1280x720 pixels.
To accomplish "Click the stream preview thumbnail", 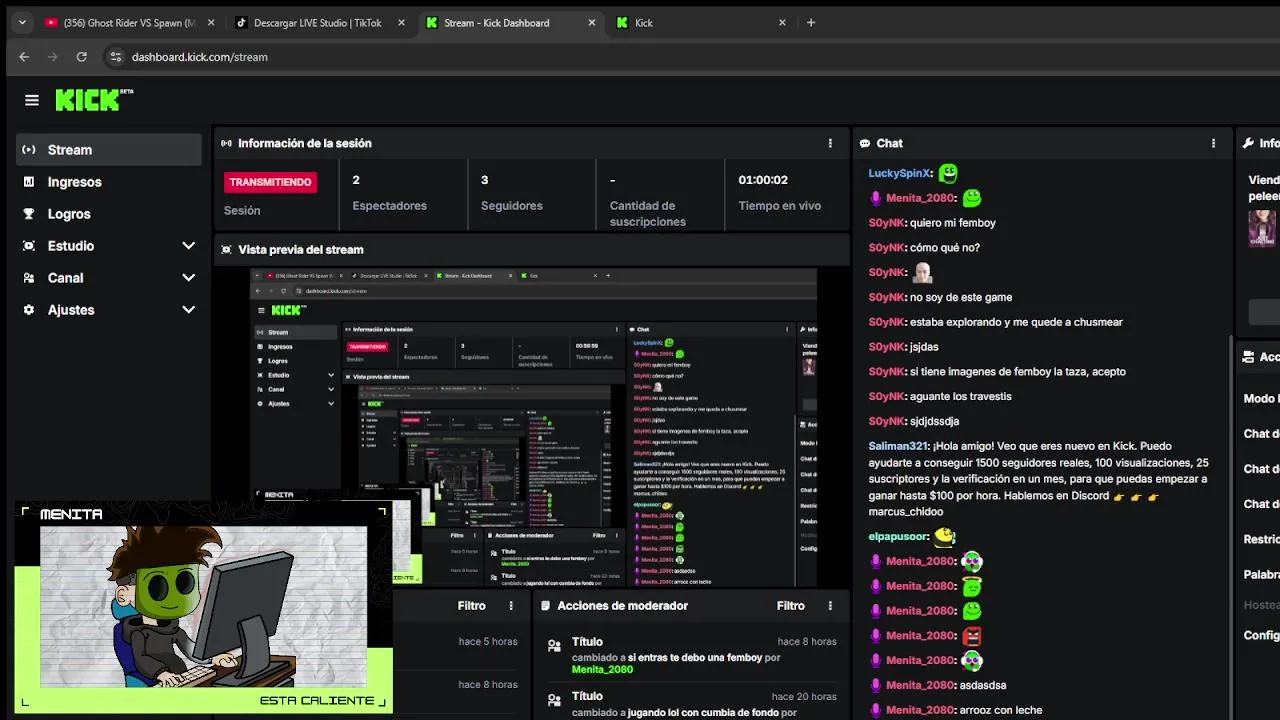I will [x=533, y=428].
